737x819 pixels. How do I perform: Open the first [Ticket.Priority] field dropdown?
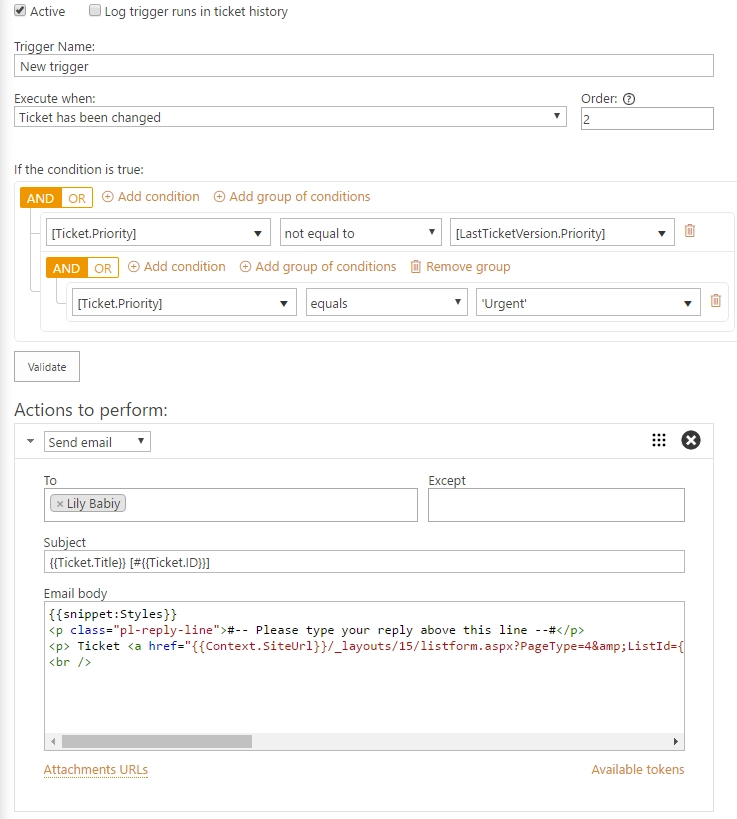[158, 232]
